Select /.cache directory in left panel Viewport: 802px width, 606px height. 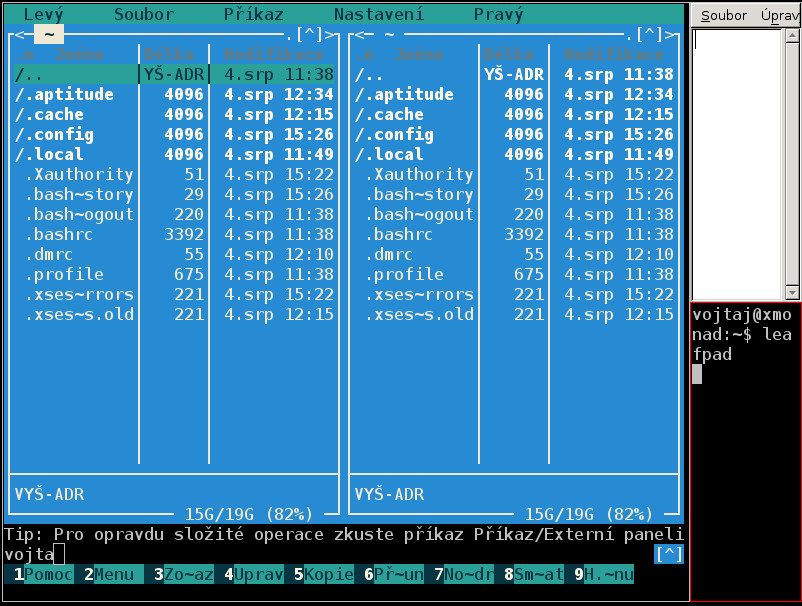tap(174, 115)
